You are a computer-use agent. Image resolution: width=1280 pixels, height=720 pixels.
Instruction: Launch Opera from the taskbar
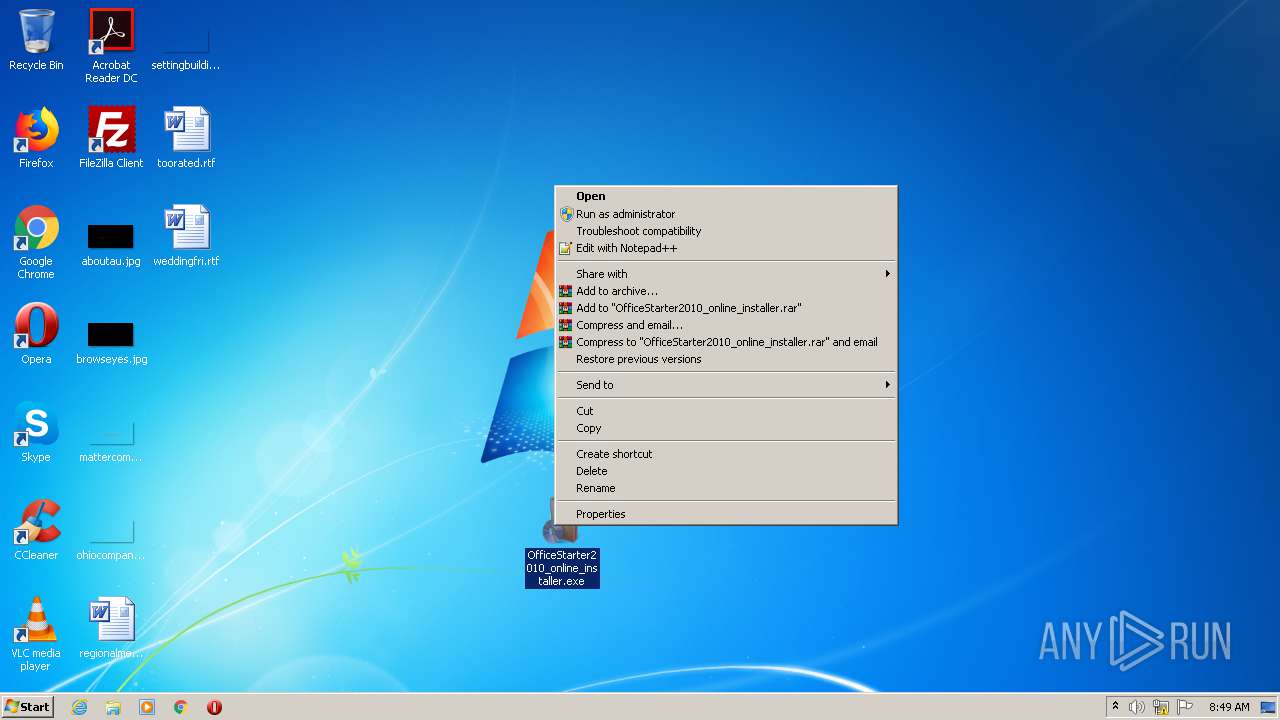(214, 707)
